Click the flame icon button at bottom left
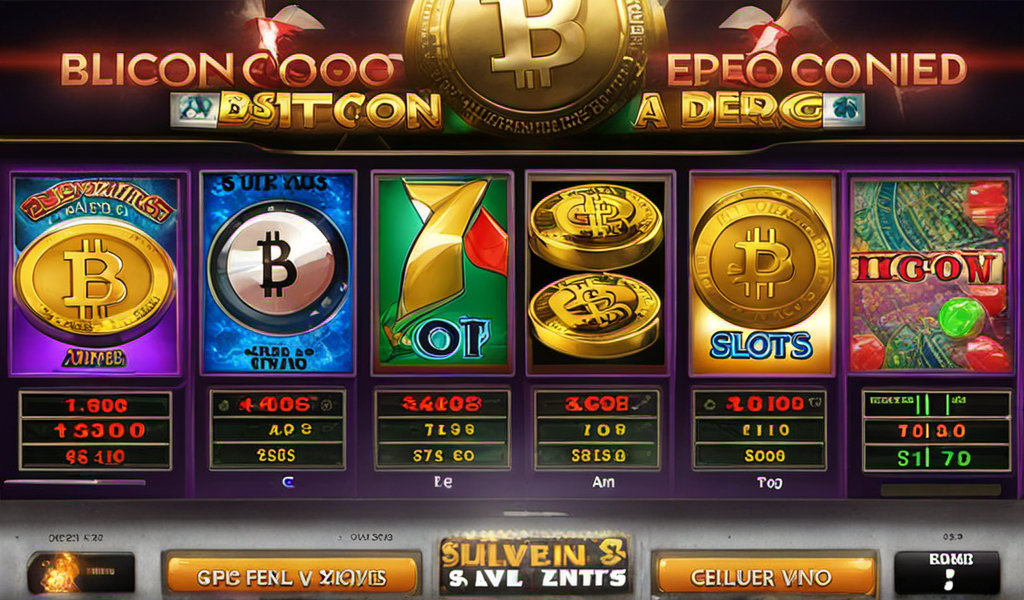The image size is (1024, 600). point(81,573)
